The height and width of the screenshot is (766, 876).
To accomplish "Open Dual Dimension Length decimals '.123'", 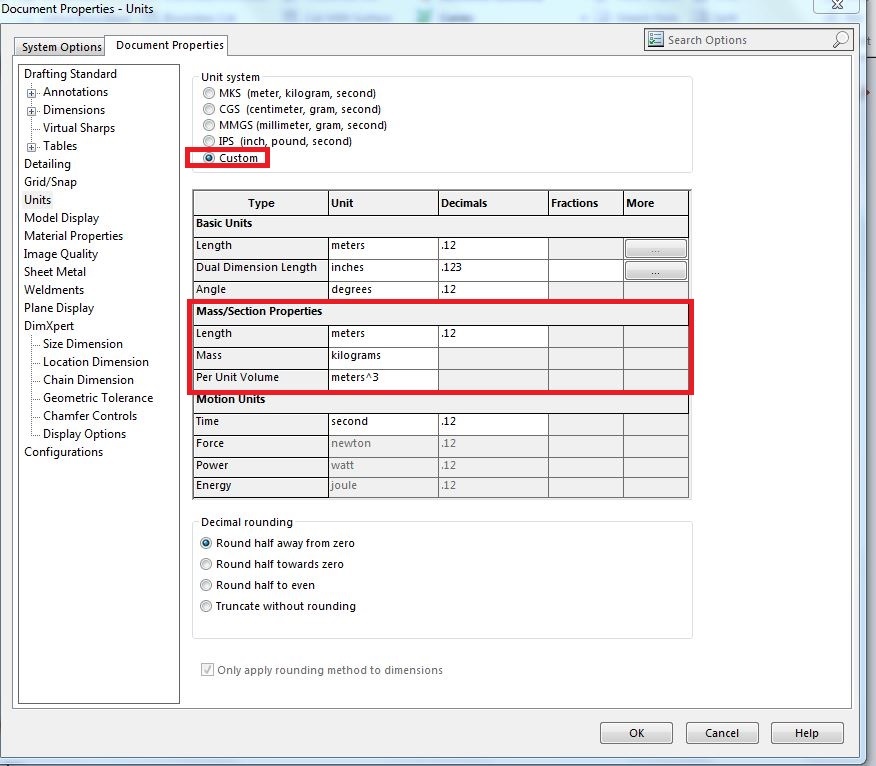I will (493, 270).
